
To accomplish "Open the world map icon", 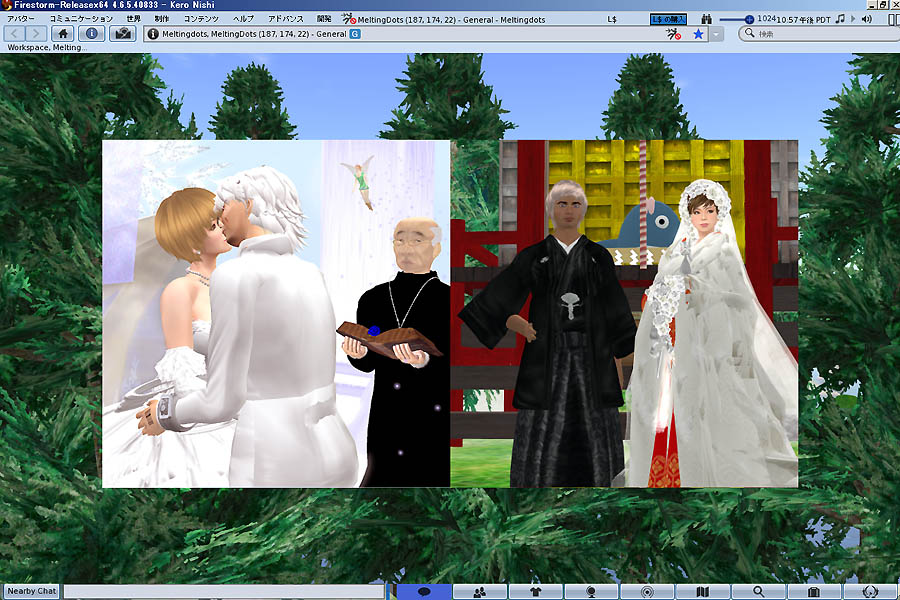I will [703, 592].
